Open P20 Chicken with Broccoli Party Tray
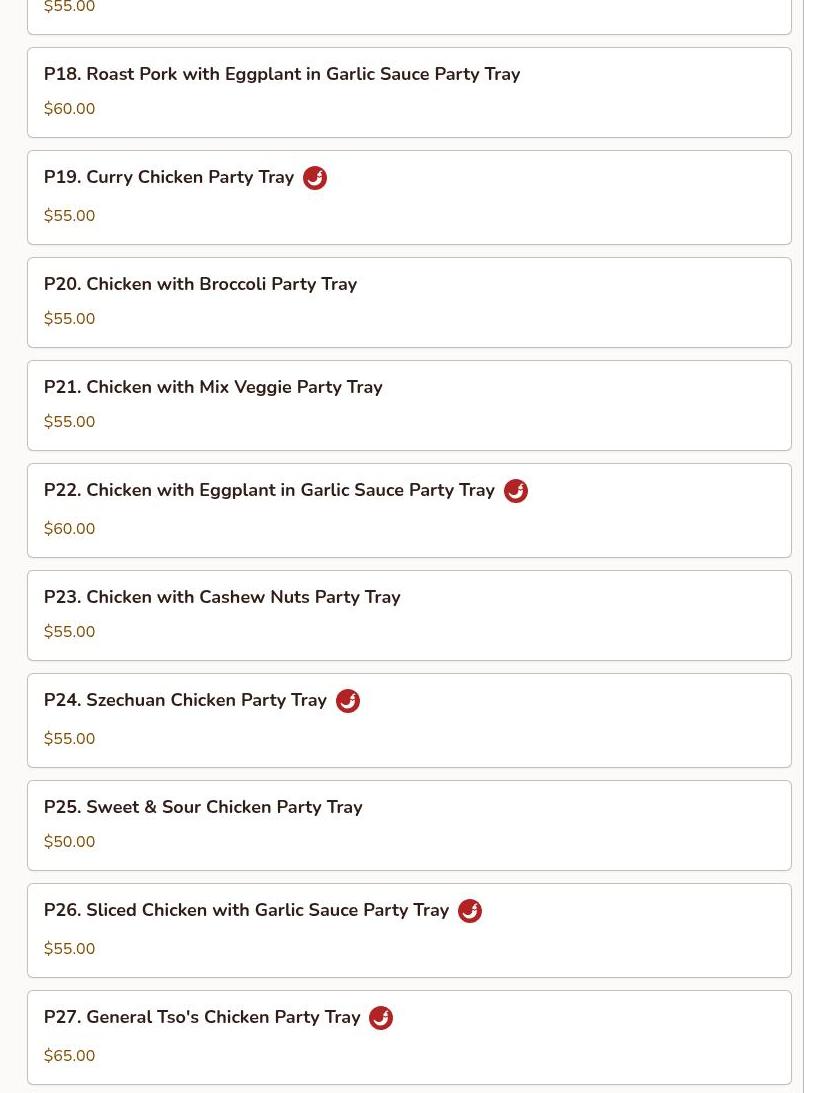 coord(409,303)
